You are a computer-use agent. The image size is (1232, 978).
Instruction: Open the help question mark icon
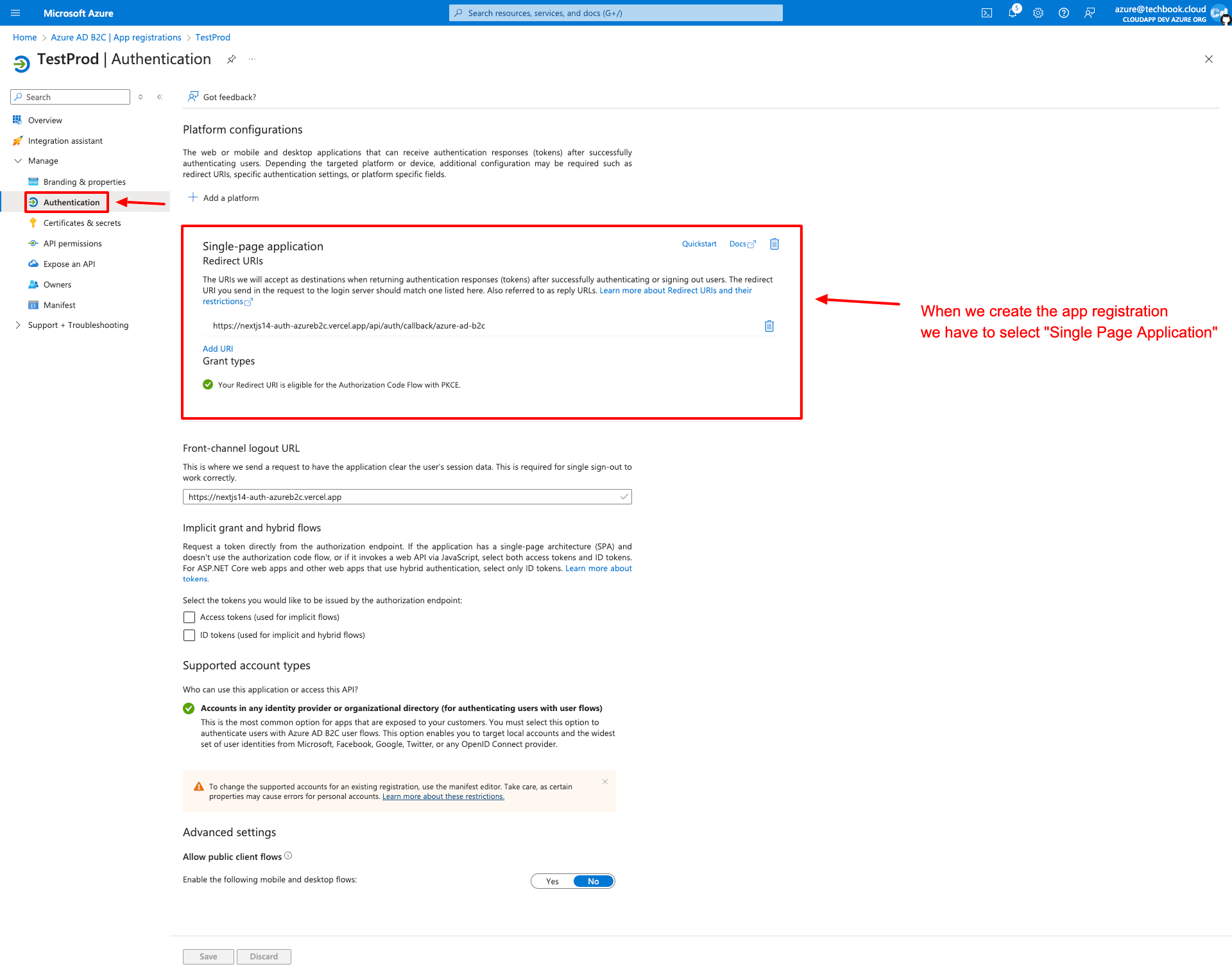pos(1064,13)
